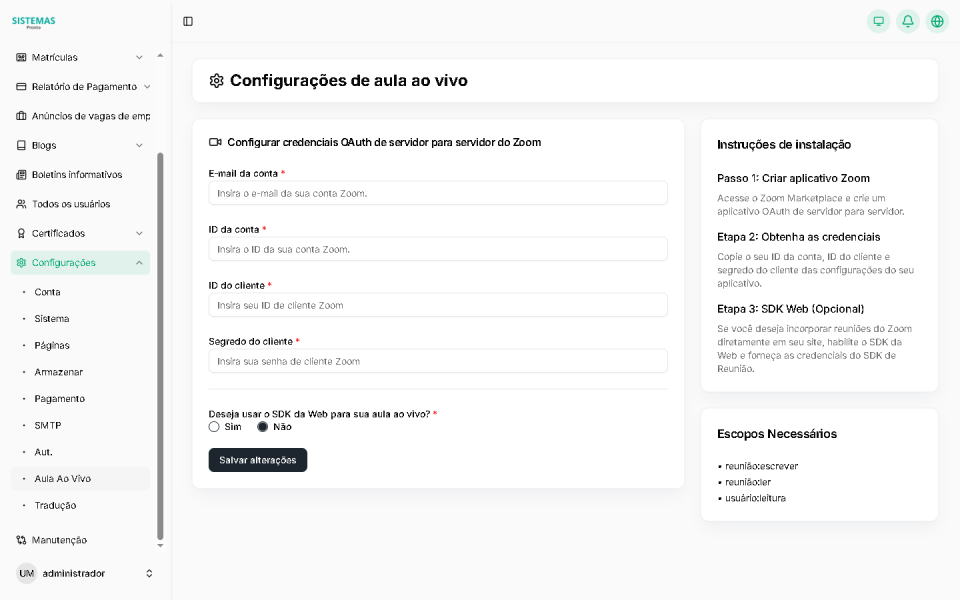960x600 pixels.
Task: Click the globe language icon in top bar
Action: coord(937,20)
